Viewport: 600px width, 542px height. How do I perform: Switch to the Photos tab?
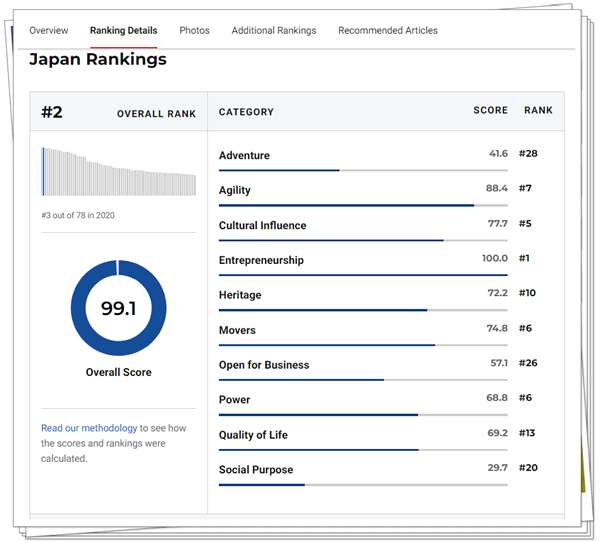[194, 30]
